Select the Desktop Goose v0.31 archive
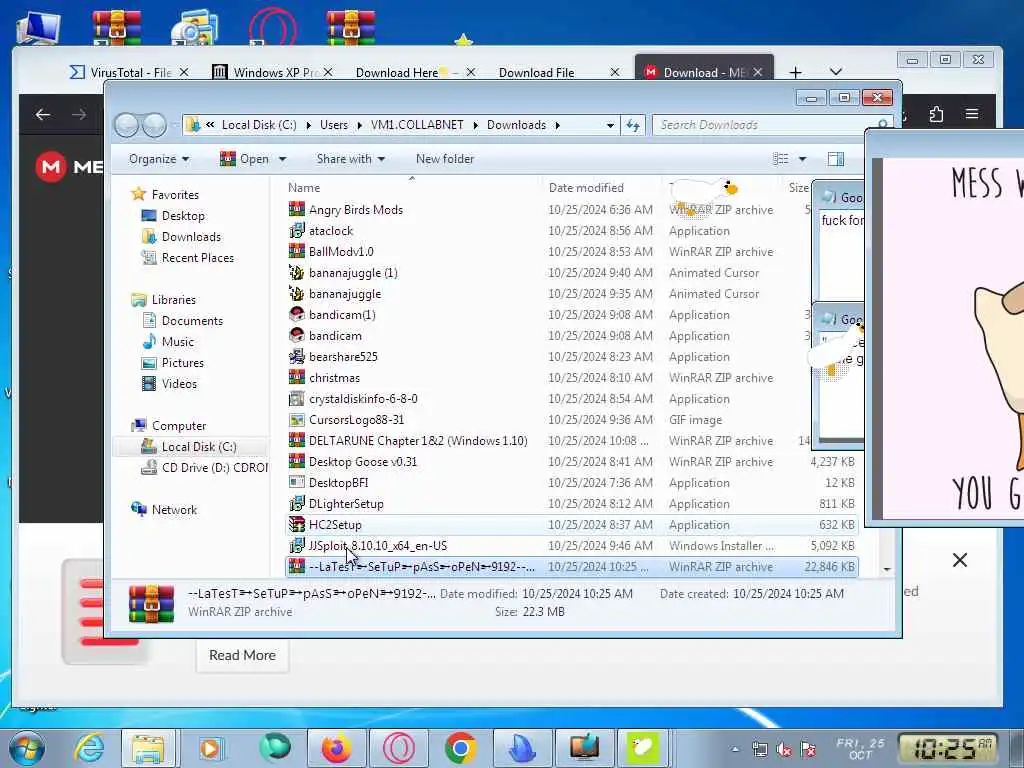 (x=362, y=461)
